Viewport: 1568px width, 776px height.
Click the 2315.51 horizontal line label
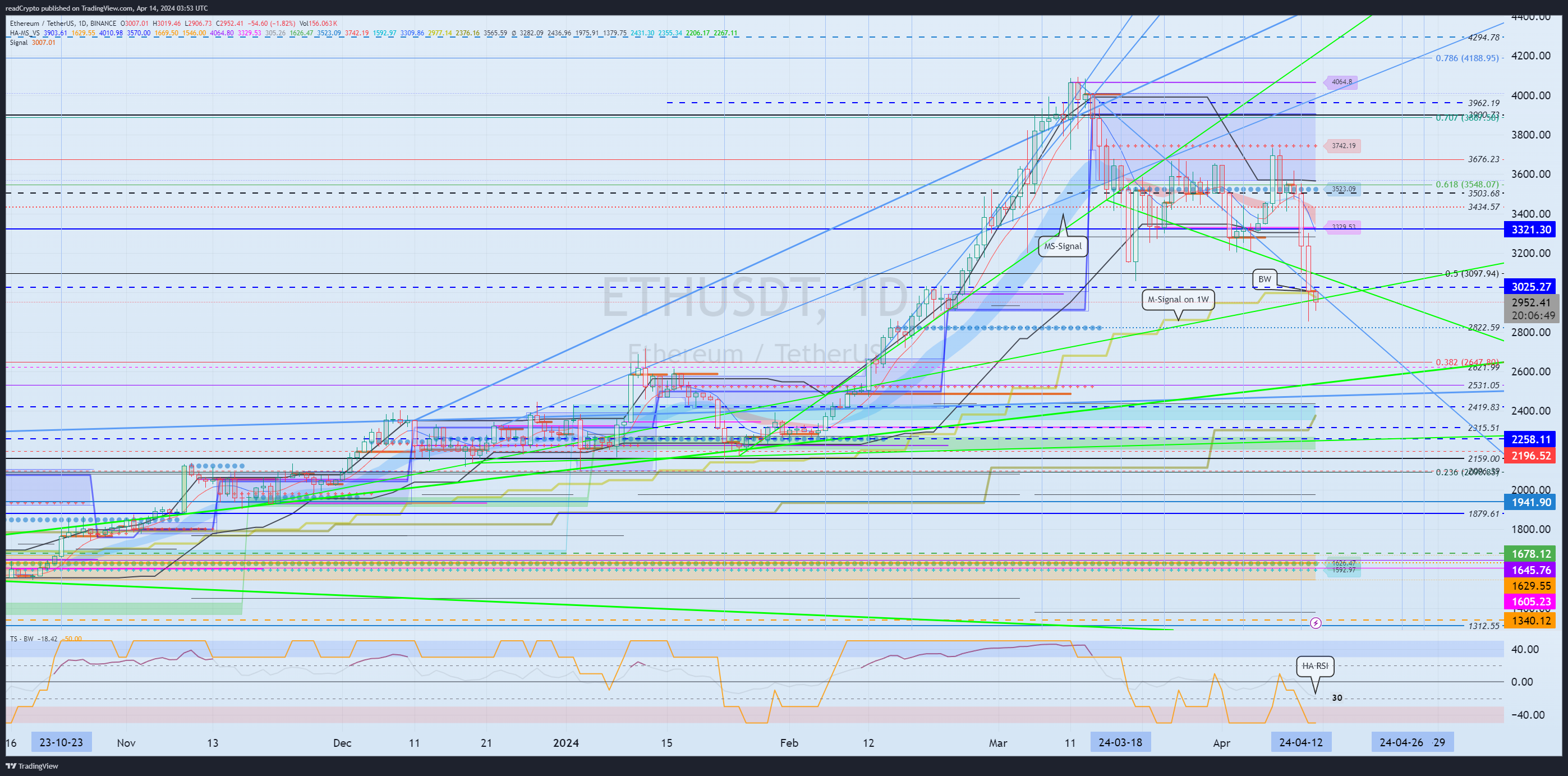1483,428
